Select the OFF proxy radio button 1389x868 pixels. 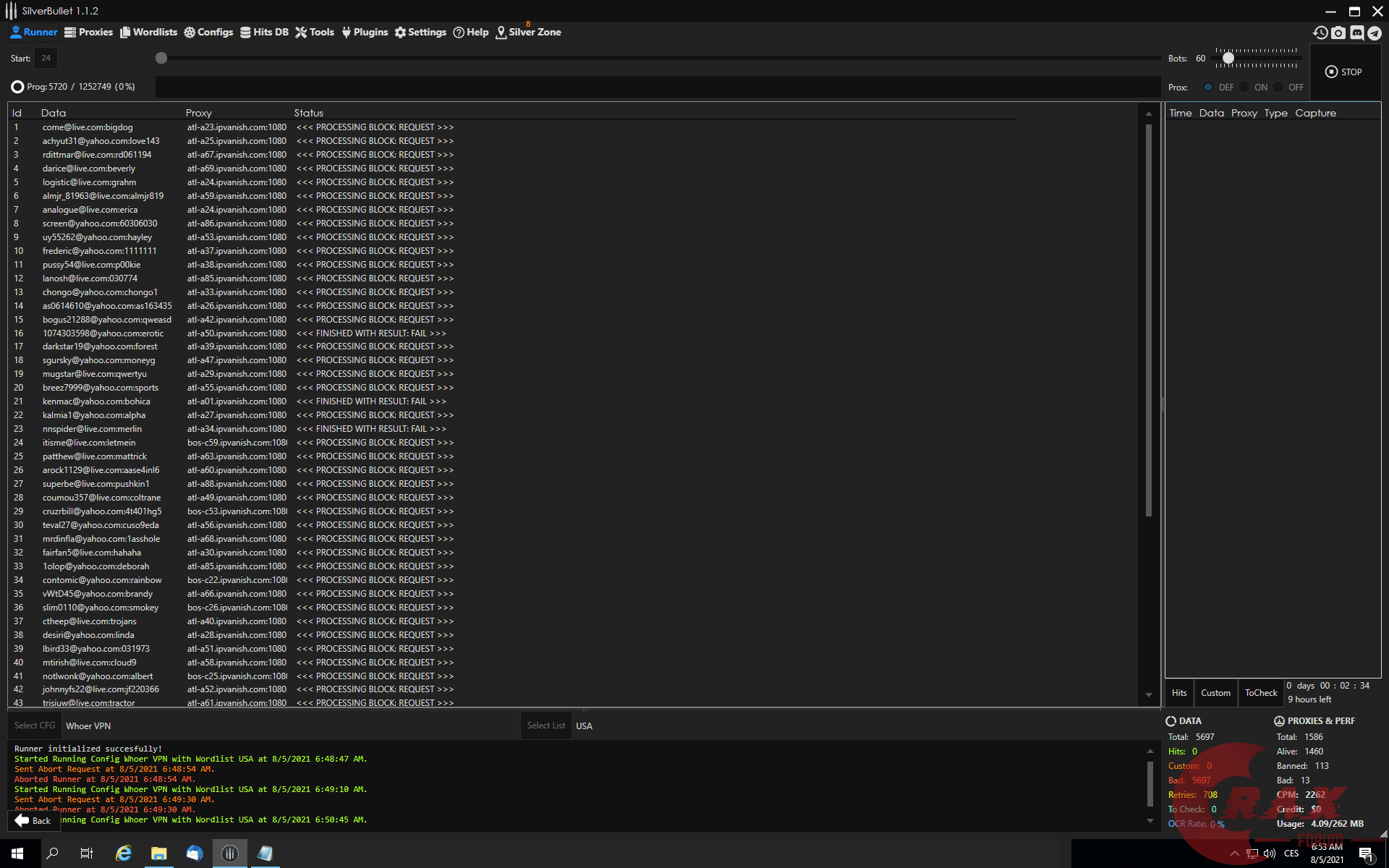pyautogui.click(x=1278, y=87)
